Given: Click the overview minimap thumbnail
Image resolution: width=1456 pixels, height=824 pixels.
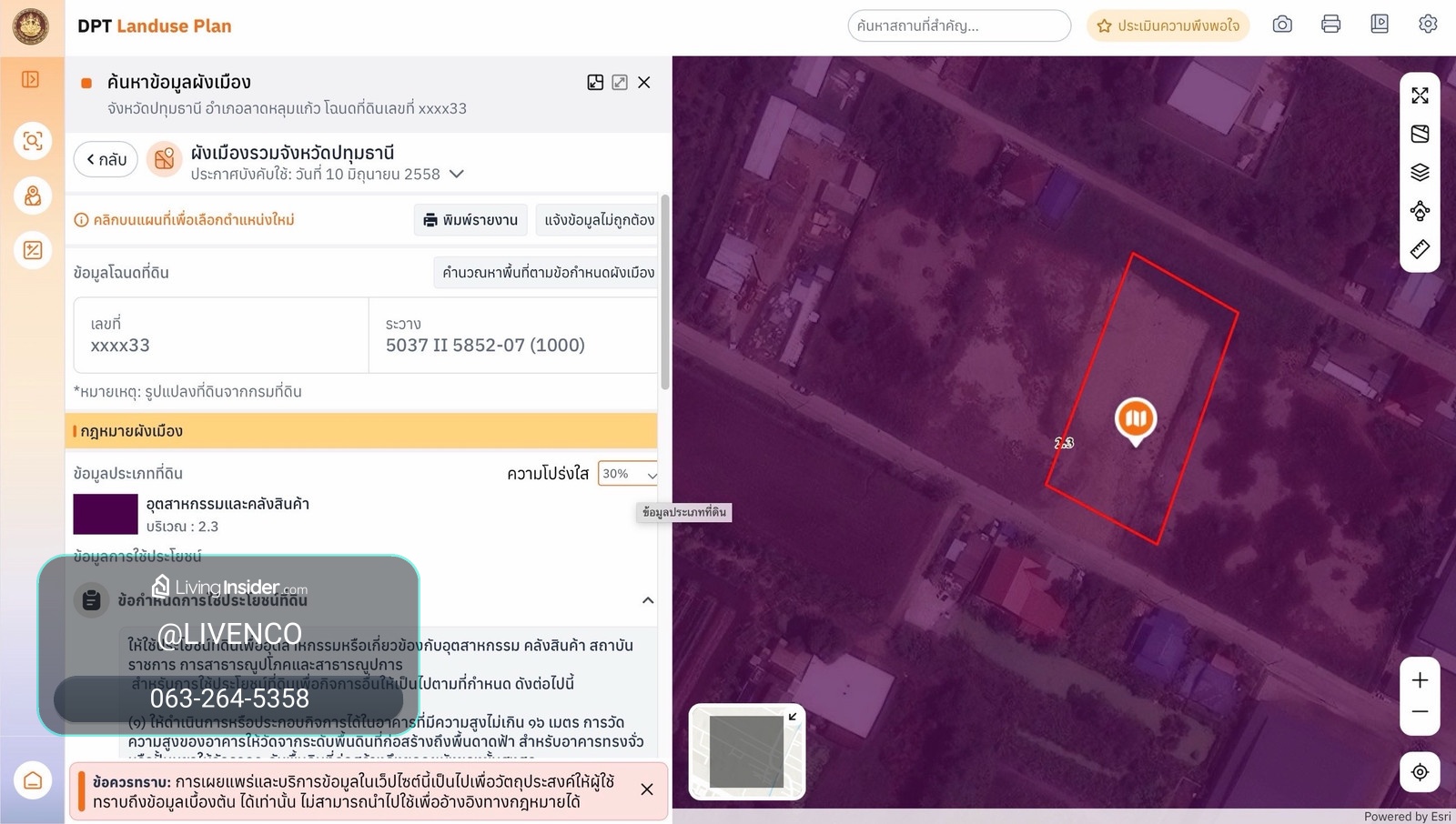Looking at the screenshot, I should (x=747, y=752).
